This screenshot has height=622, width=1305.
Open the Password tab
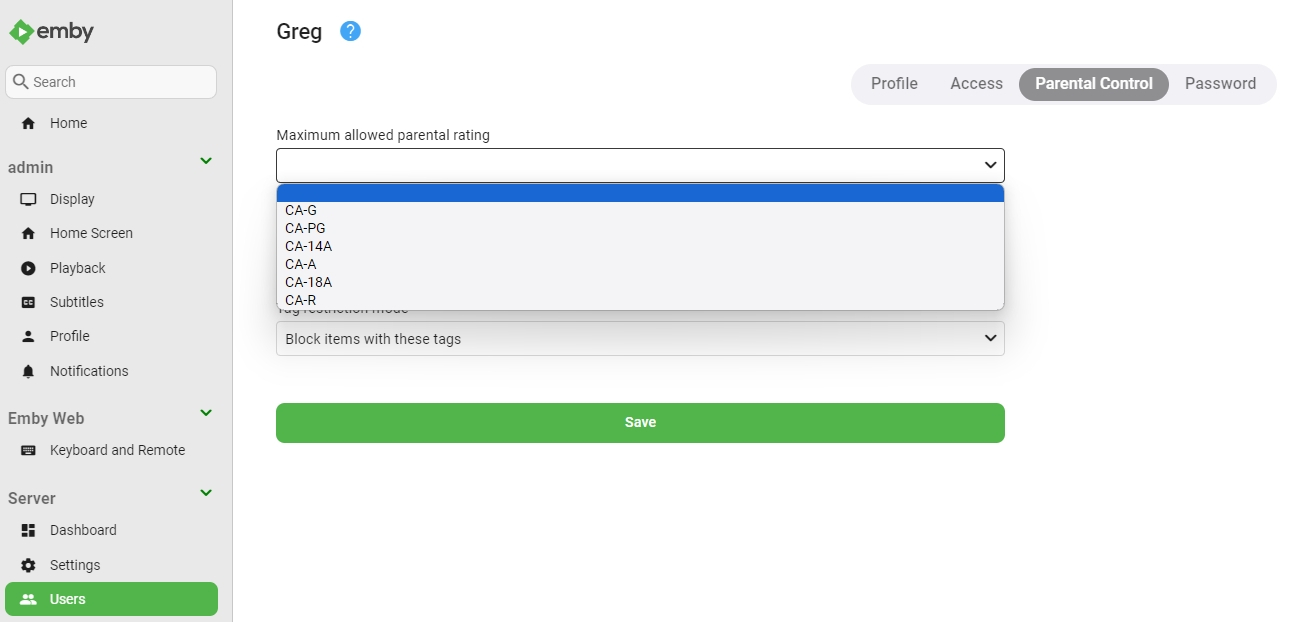point(1220,84)
